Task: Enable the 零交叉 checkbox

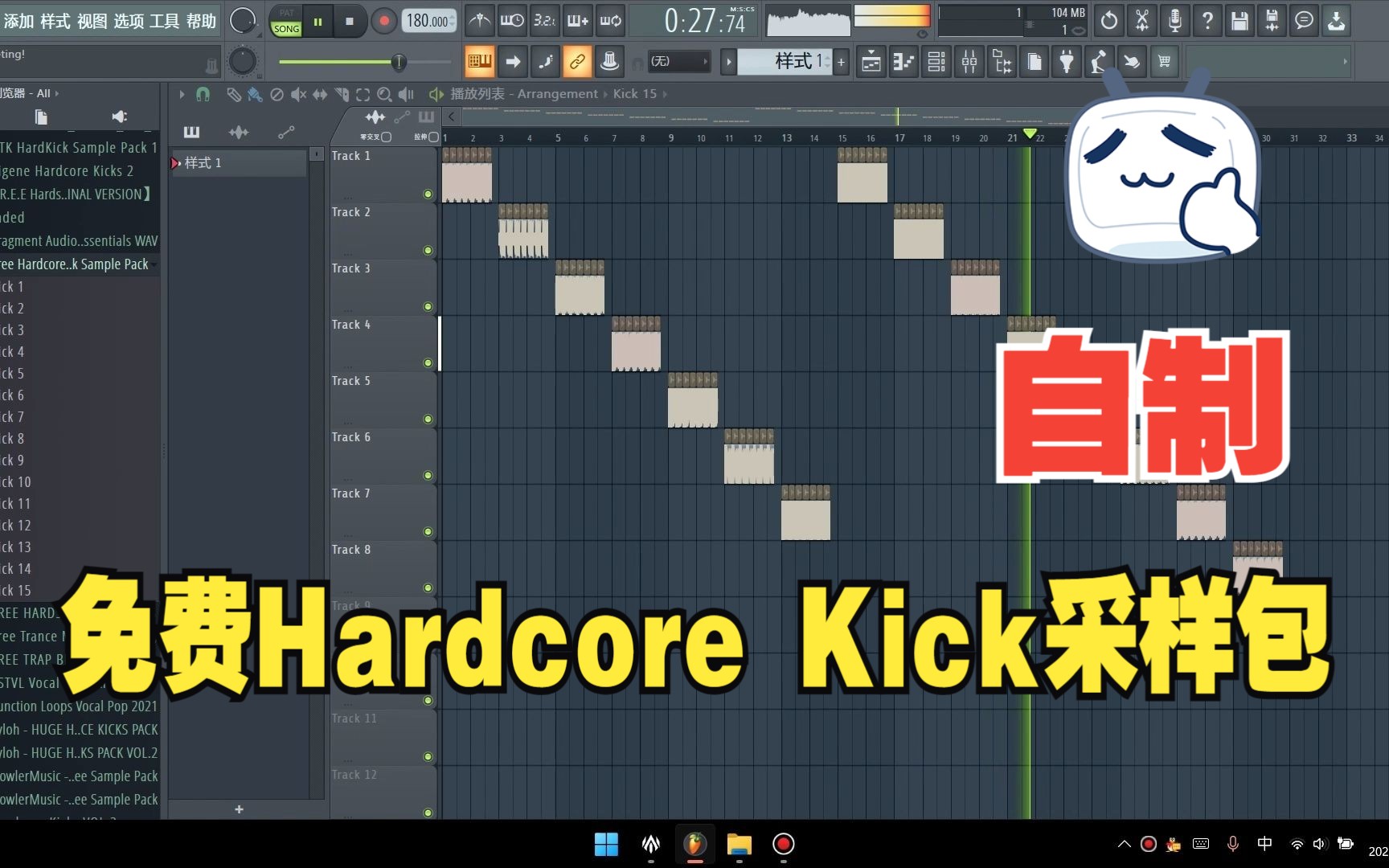Action: (387, 137)
